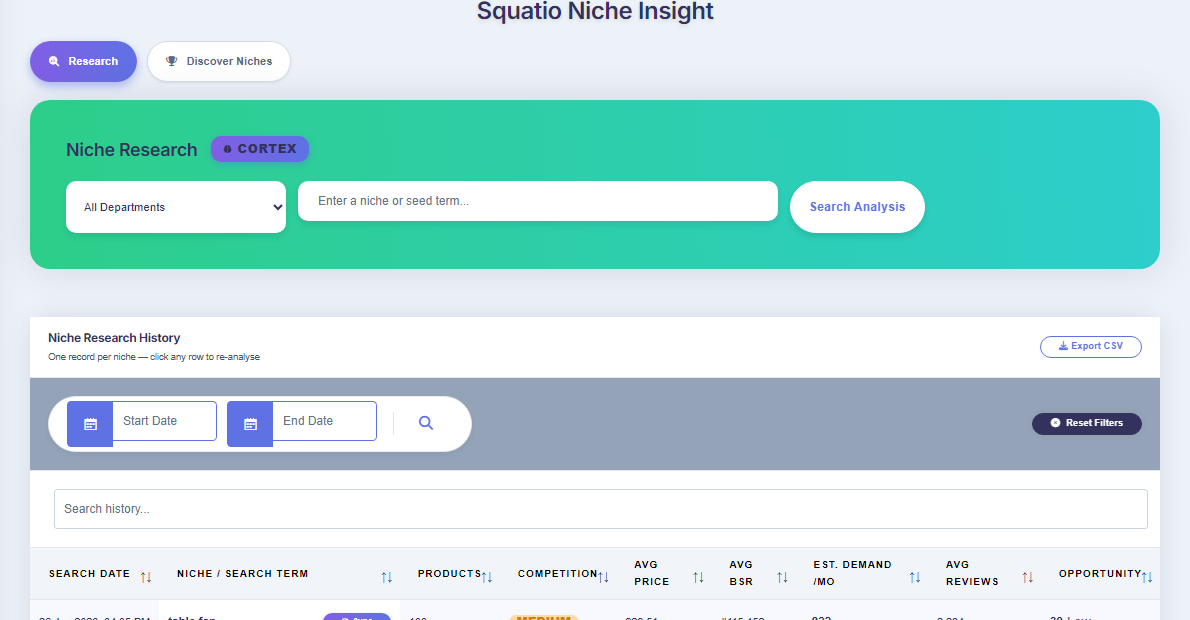The width and height of the screenshot is (1190, 620).
Task: Click the COMPETITION column header text
Action: [x=558, y=574]
